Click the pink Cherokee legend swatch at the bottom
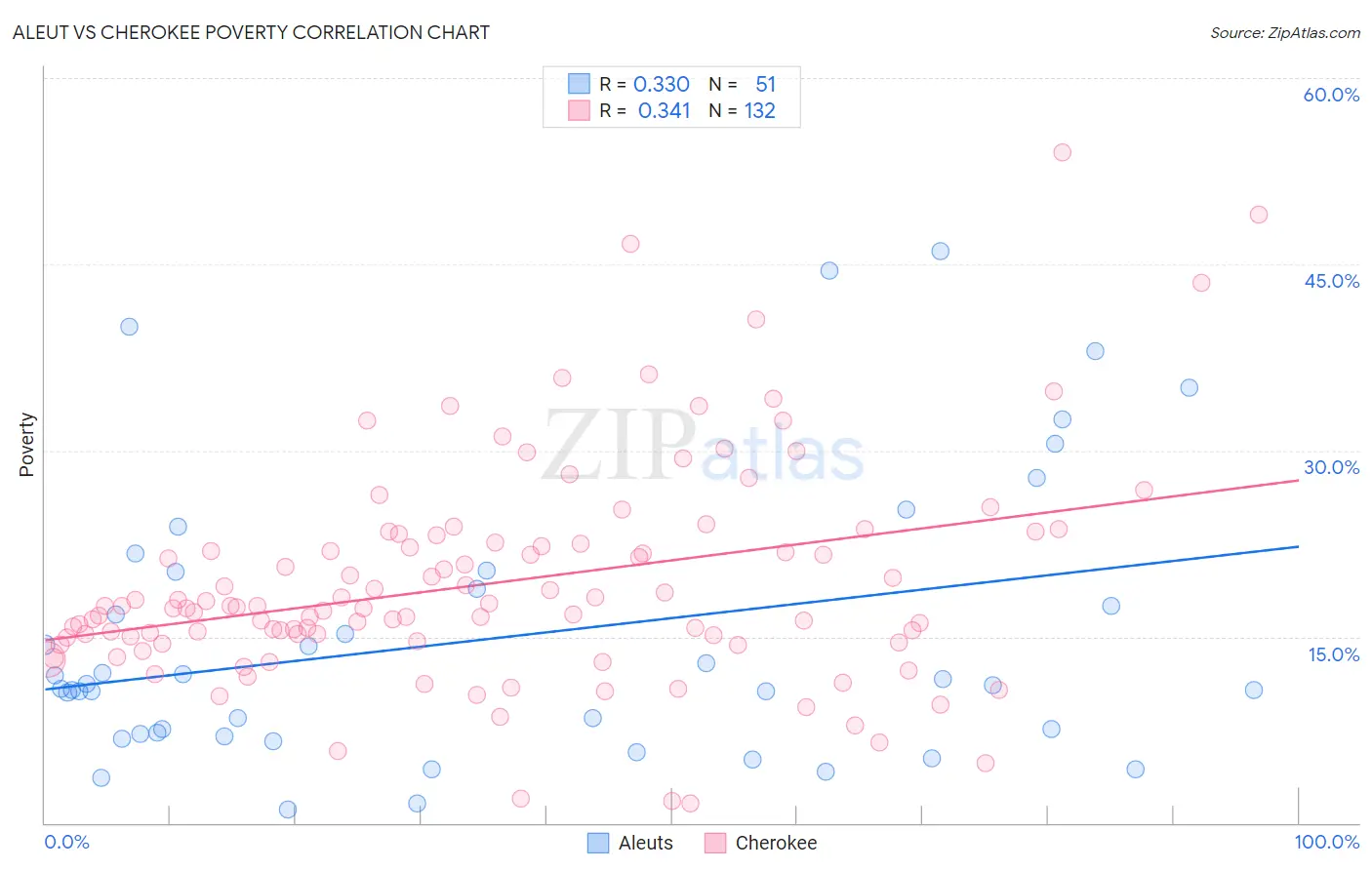1372x870 pixels. pos(715,843)
